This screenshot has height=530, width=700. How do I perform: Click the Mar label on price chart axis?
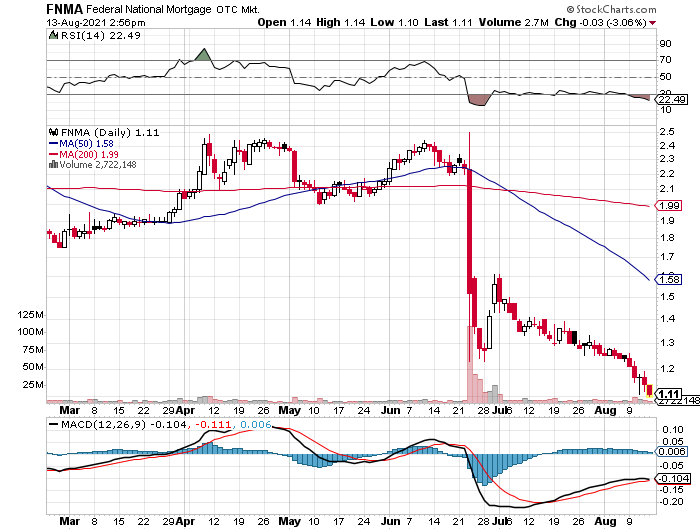[x=69, y=410]
